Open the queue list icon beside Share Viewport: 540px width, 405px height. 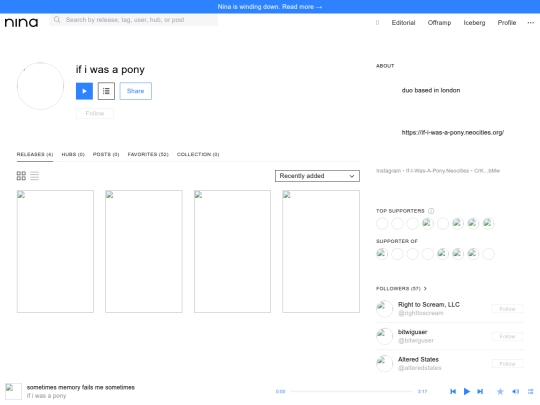click(x=106, y=91)
